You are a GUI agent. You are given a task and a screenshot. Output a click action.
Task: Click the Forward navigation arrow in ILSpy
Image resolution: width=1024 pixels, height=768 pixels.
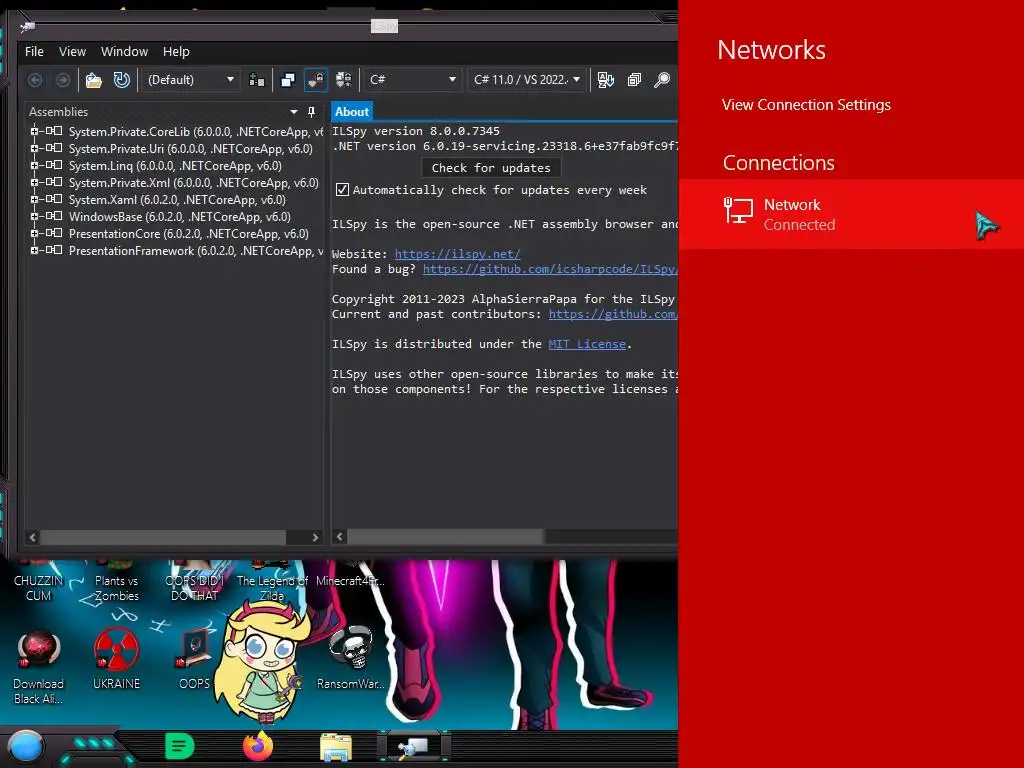[x=63, y=80]
